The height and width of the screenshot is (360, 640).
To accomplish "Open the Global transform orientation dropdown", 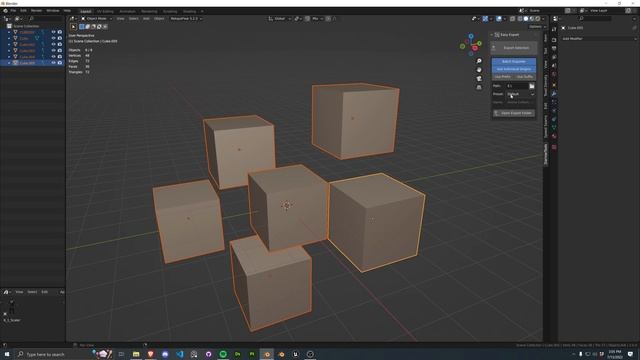I will pos(280,18).
